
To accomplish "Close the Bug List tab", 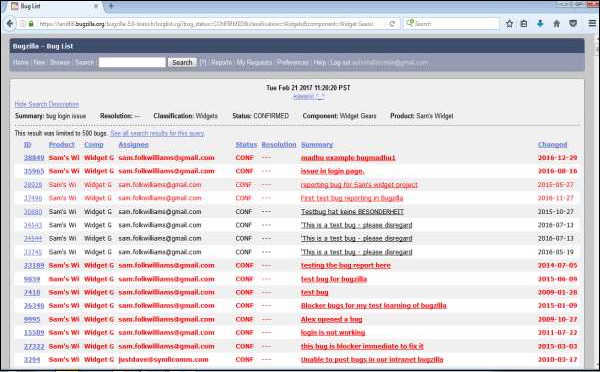I will pos(96,6).
